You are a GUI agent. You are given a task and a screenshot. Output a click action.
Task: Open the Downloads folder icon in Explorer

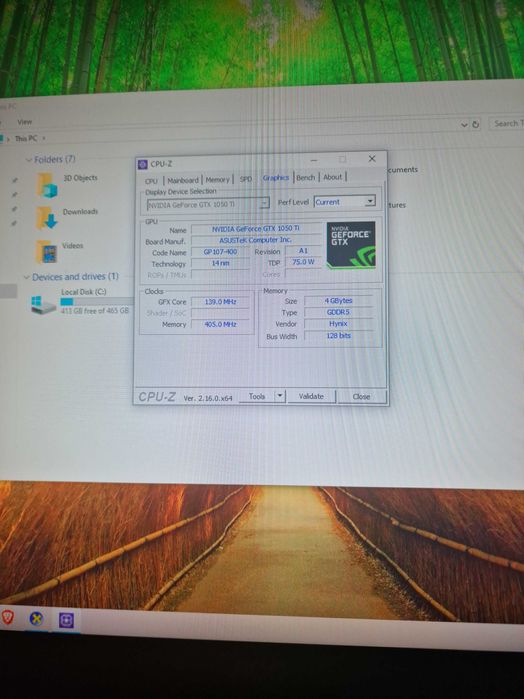[x=46, y=218]
